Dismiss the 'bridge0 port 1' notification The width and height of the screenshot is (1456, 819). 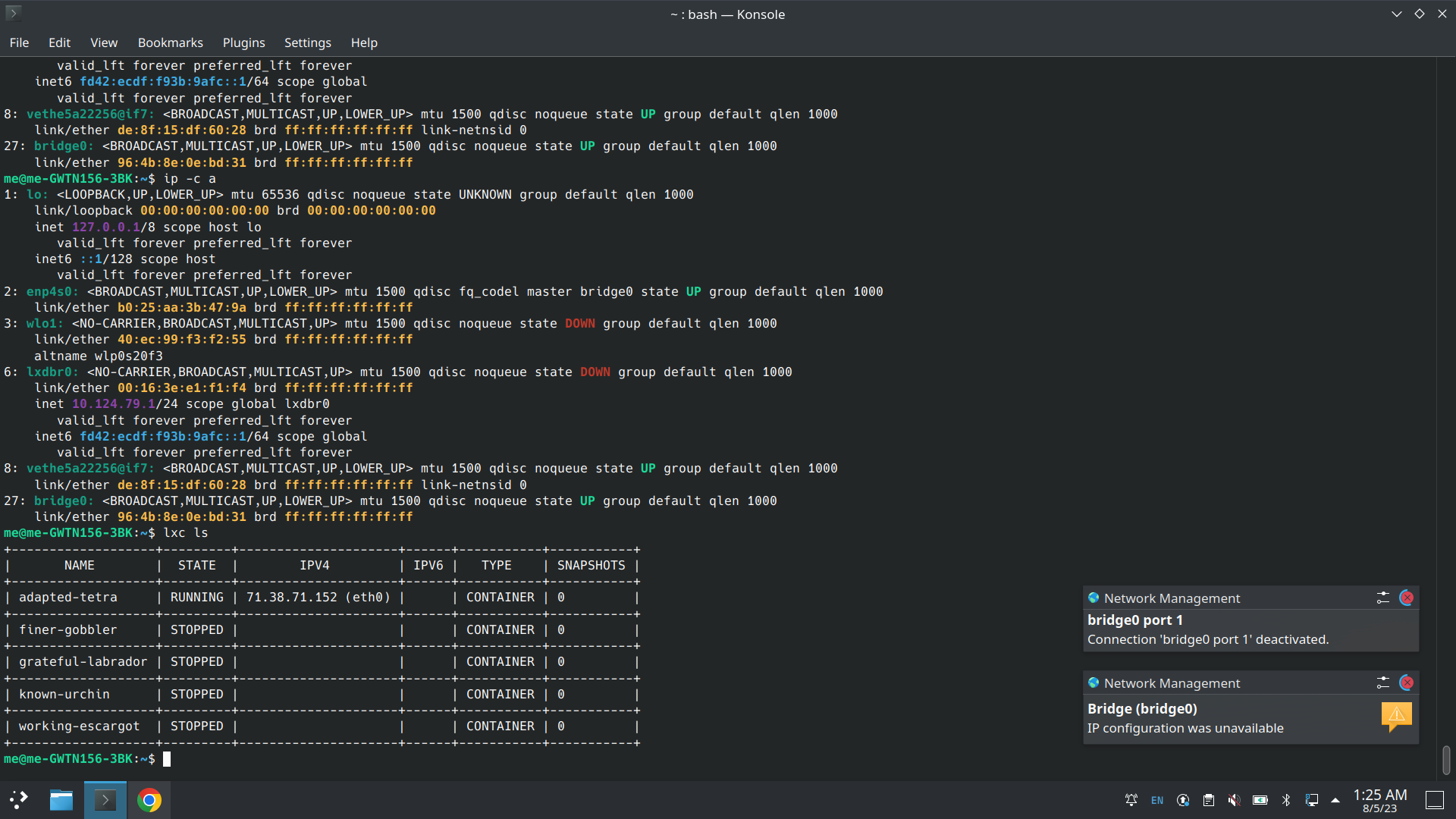1406,598
